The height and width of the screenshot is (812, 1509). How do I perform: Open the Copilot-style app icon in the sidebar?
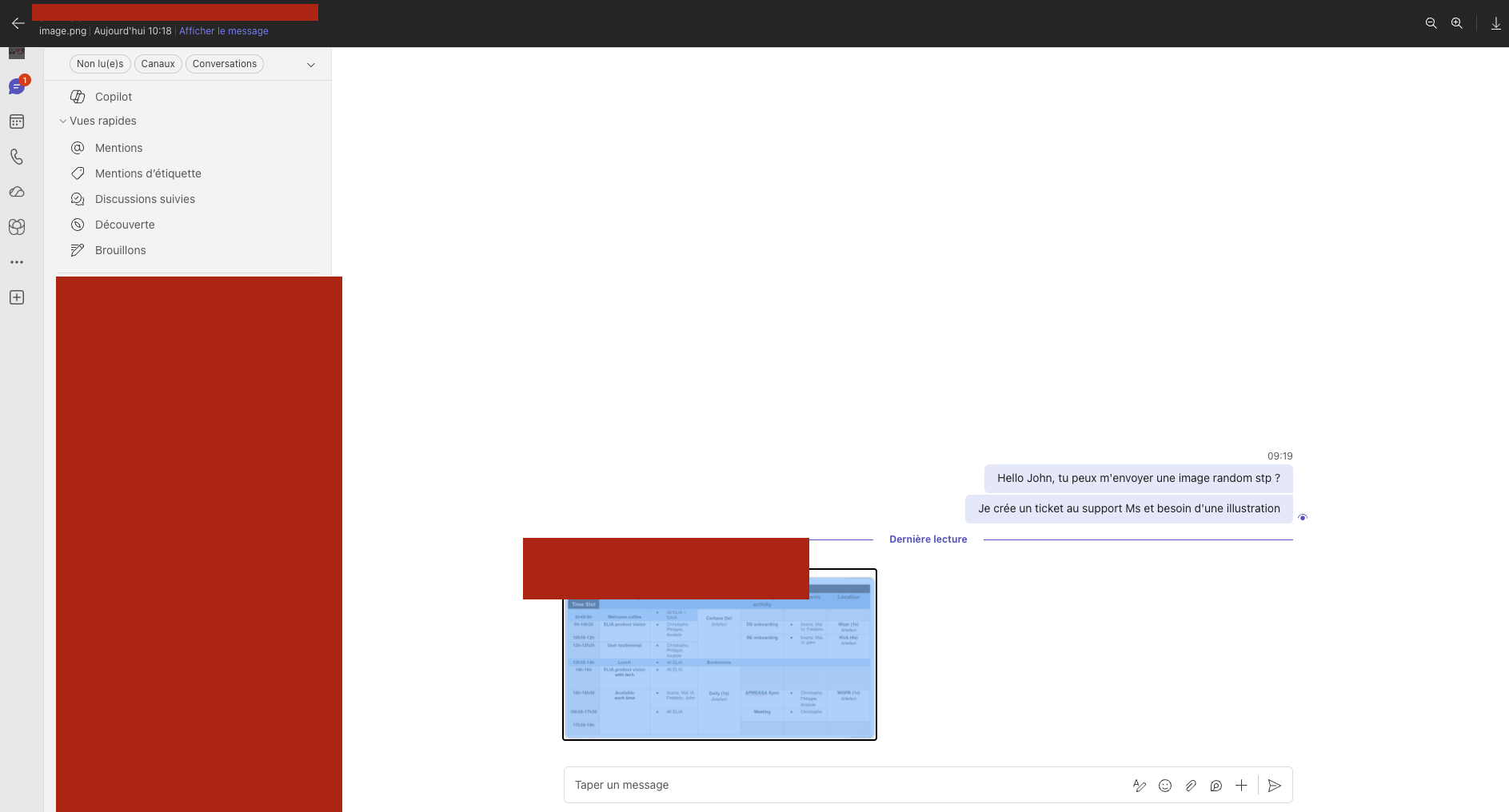tap(17, 227)
